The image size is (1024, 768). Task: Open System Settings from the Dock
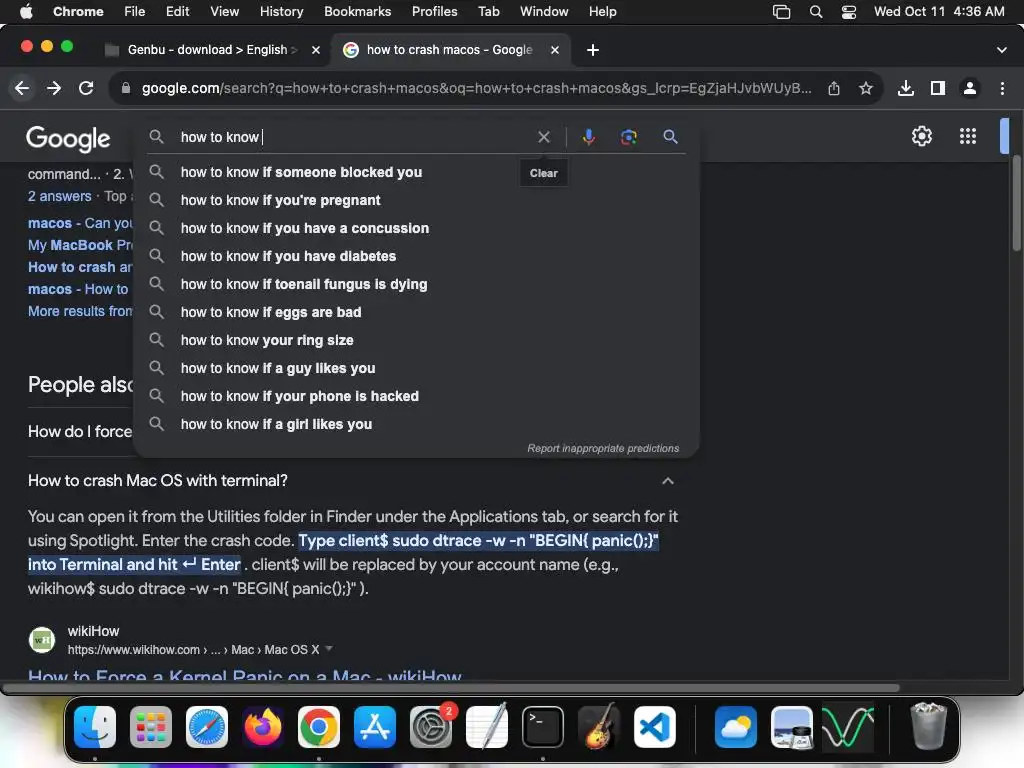click(431, 727)
